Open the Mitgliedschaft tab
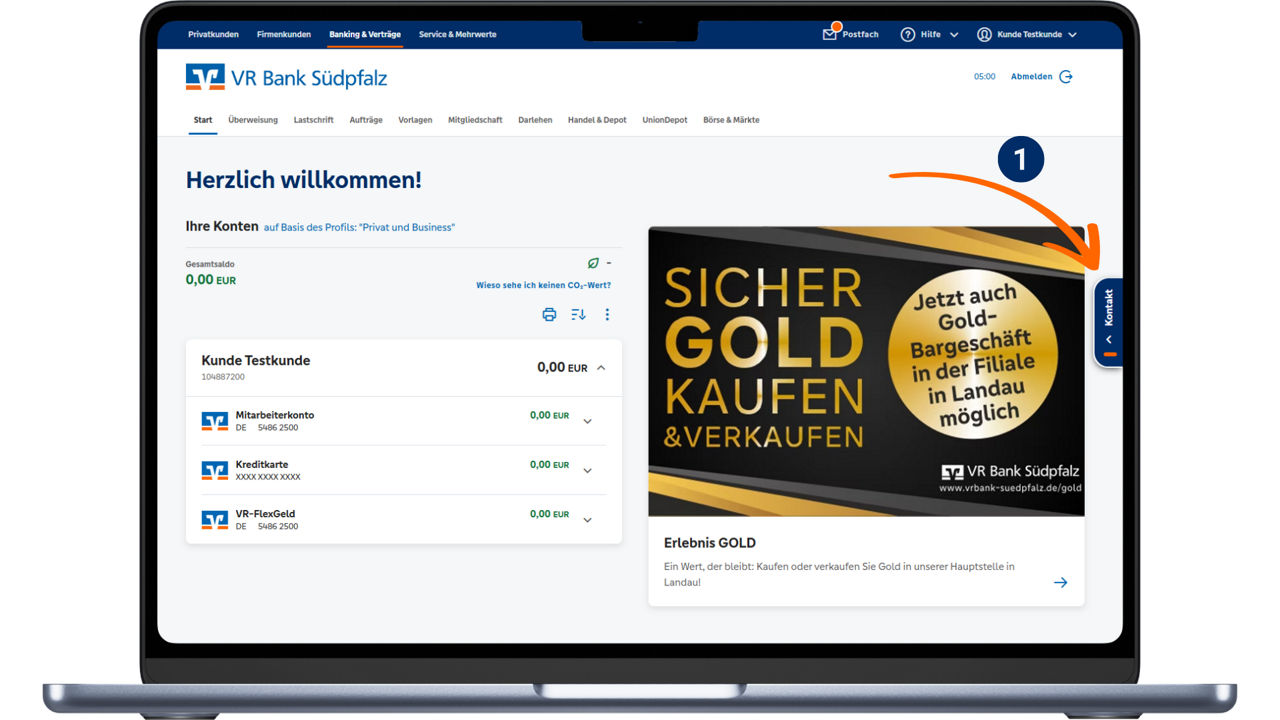 475,120
